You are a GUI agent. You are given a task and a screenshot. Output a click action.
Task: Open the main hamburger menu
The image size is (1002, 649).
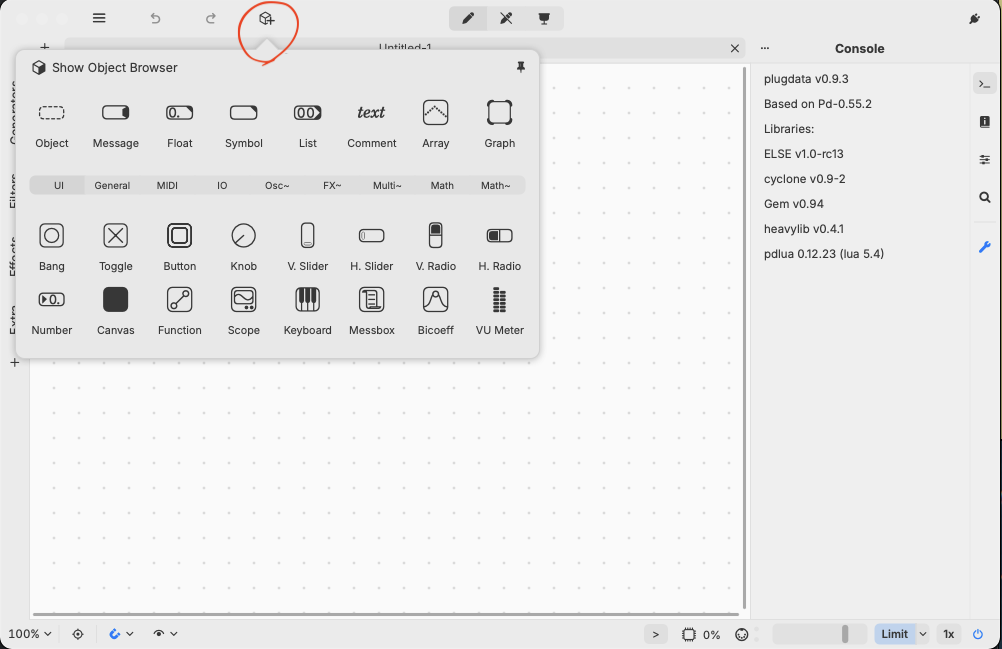tap(98, 18)
